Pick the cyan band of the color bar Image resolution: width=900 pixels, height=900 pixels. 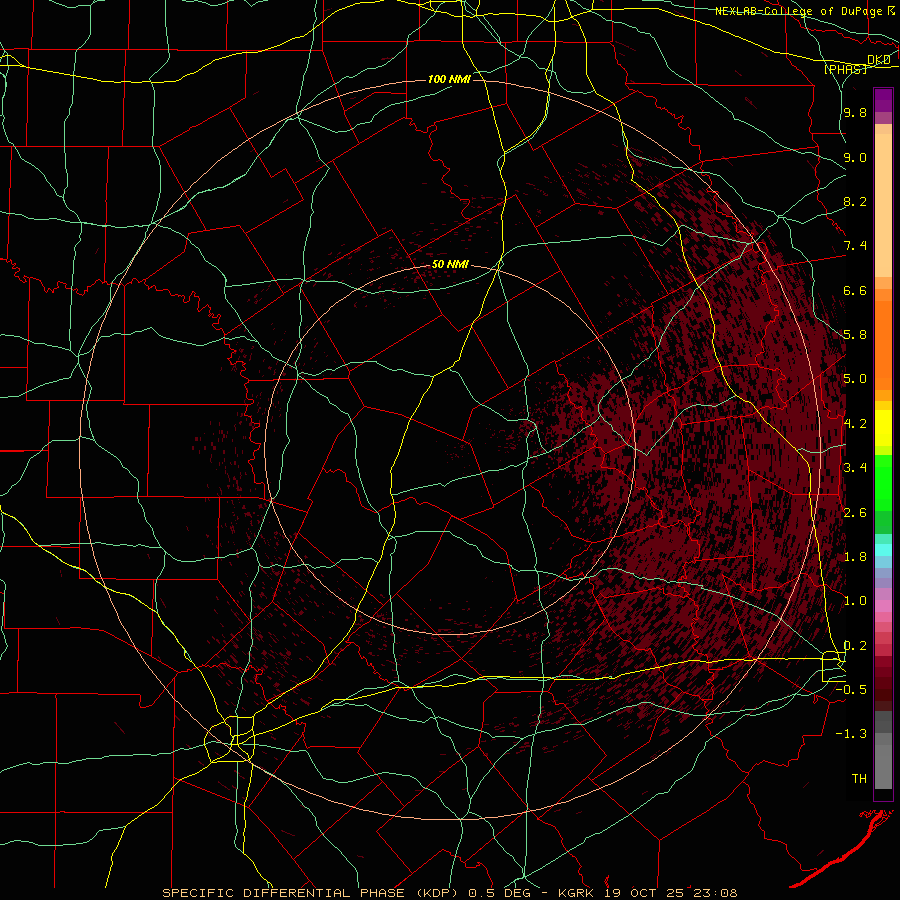pos(883,549)
